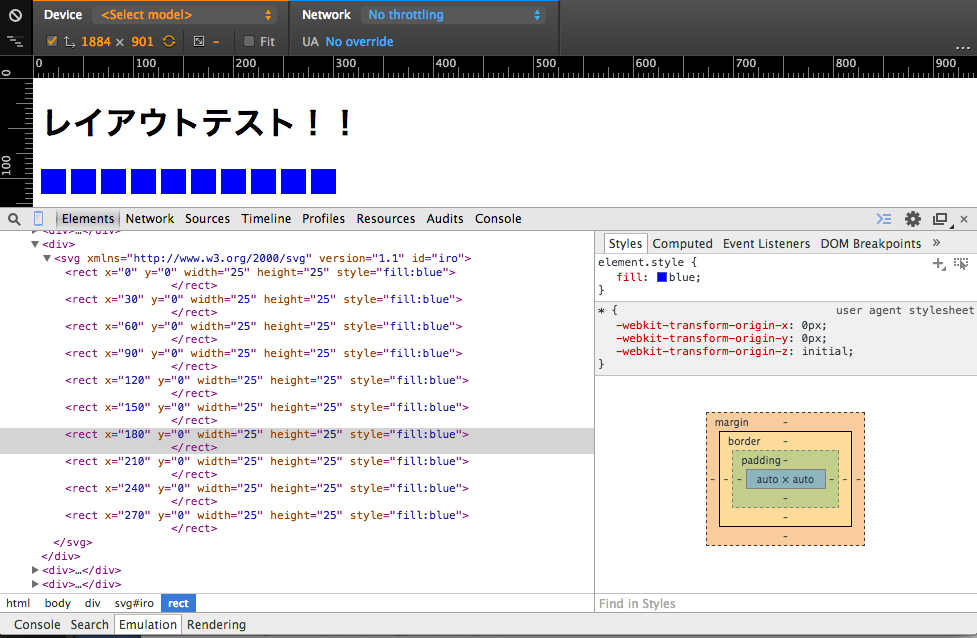The width and height of the screenshot is (977, 638).
Task: Click the rect breadcrumb
Action: click(178, 603)
